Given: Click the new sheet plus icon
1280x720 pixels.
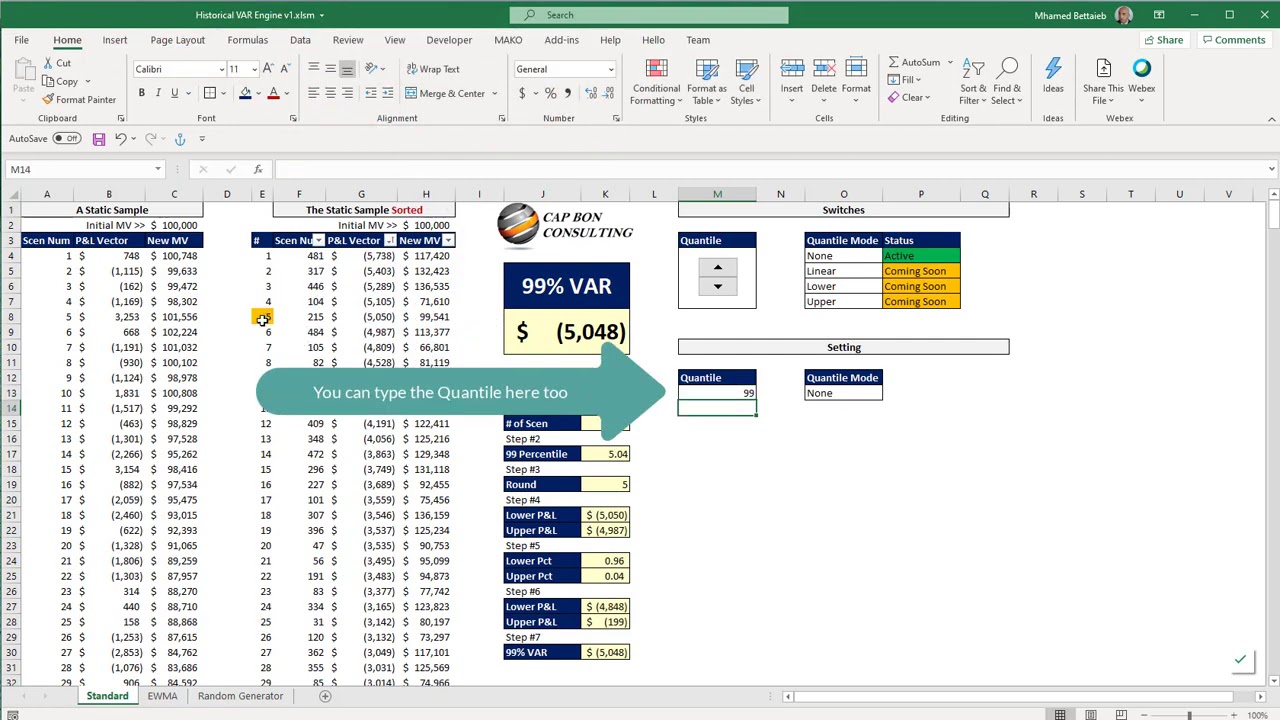Looking at the screenshot, I should tap(325, 696).
